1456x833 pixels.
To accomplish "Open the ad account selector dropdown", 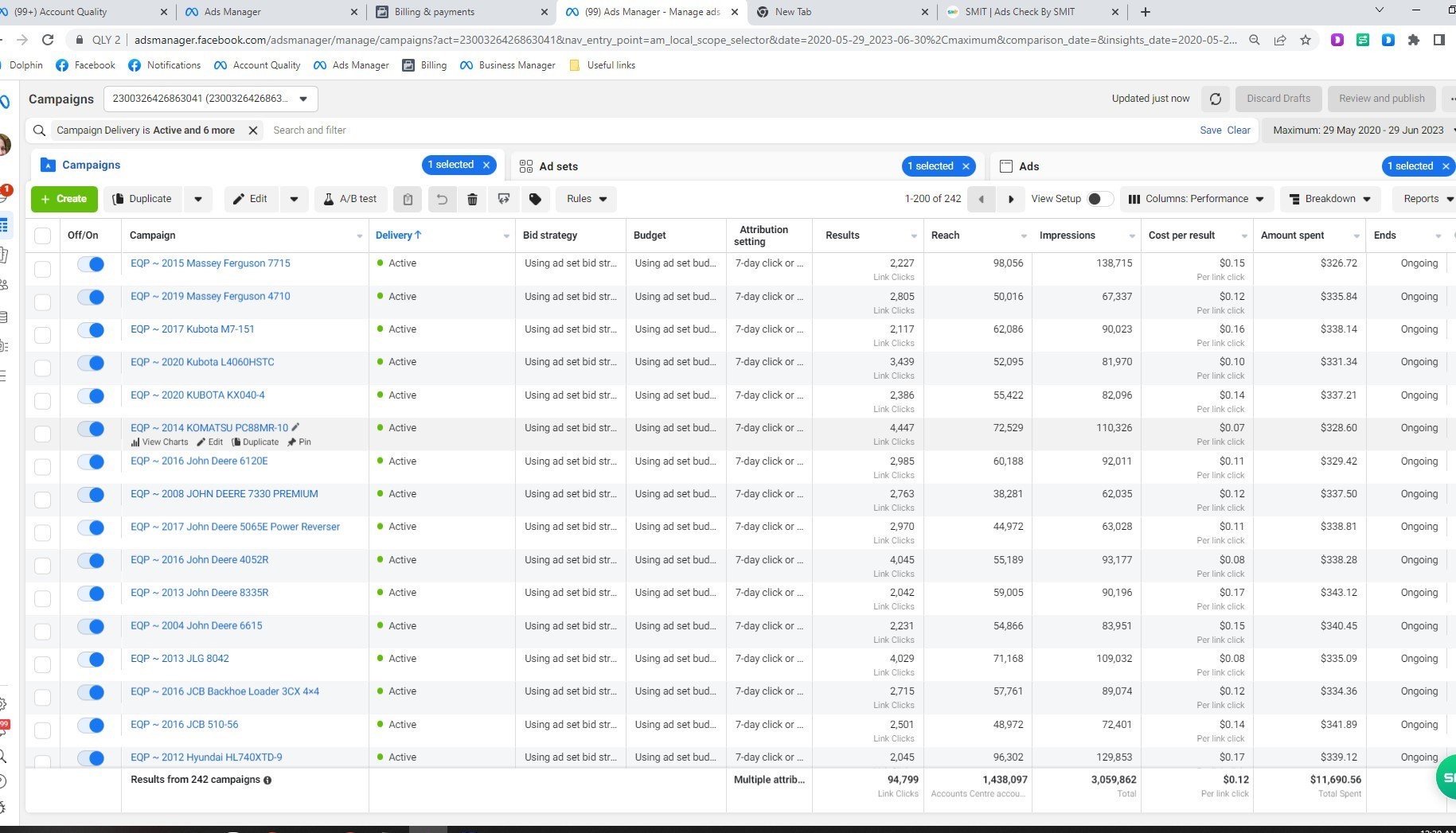I will click(211, 99).
